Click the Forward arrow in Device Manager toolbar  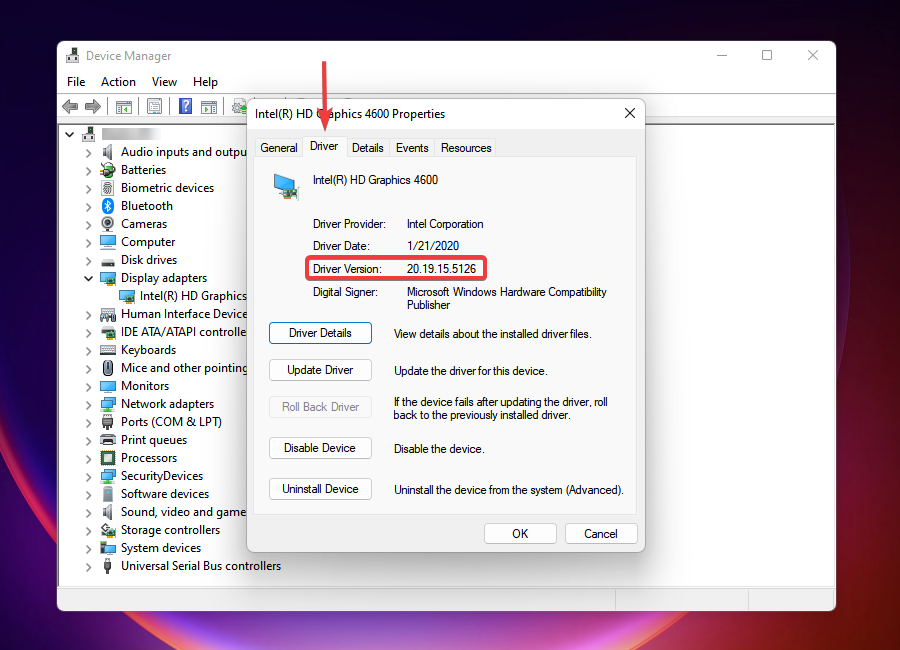92,106
